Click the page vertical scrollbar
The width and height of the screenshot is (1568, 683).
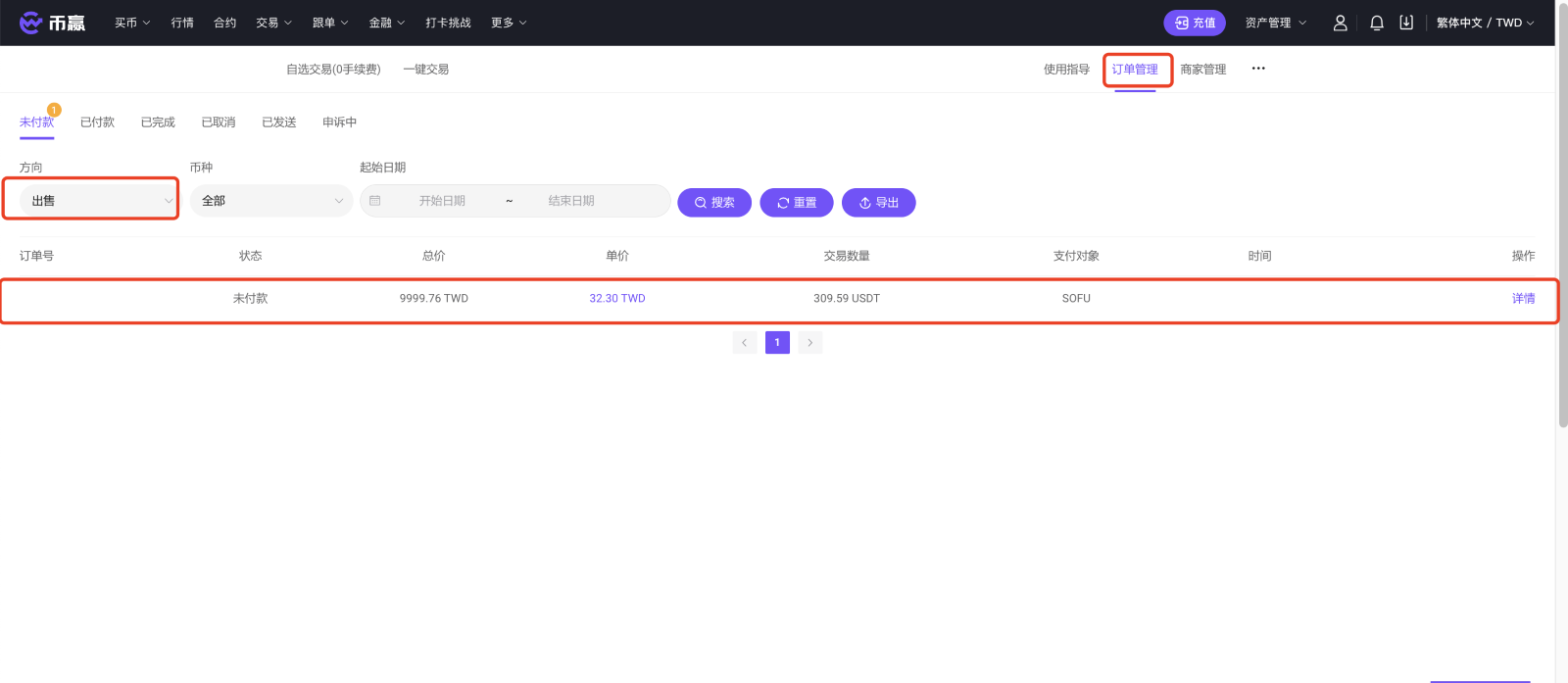1563,216
